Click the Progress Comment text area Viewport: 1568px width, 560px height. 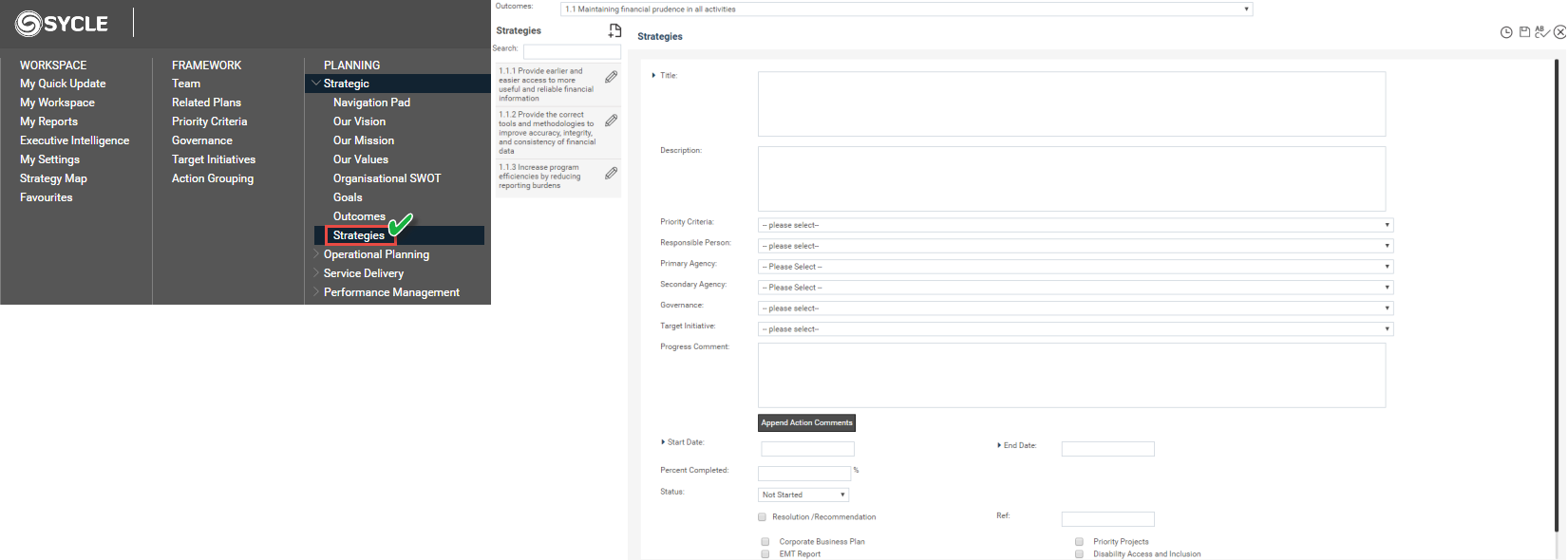(1071, 376)
